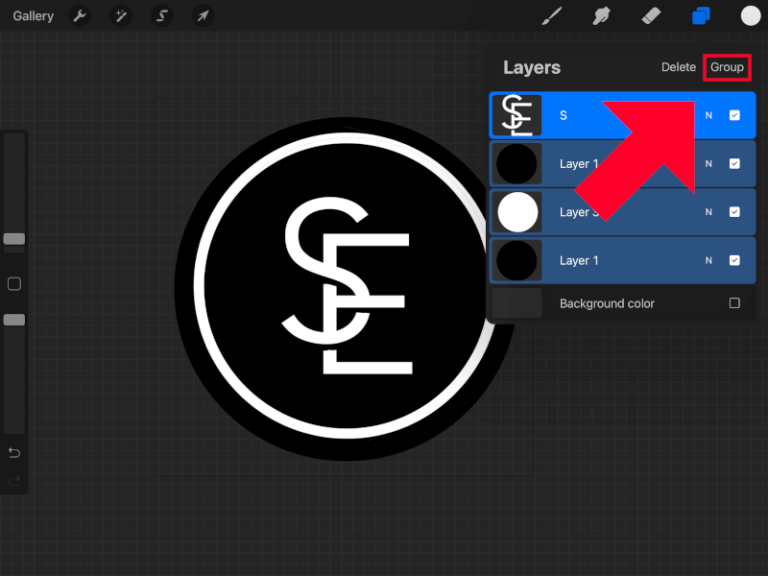This screenshot has height=576, width=768.
Task: Click the Group button in Layers
Action: coord(727,67)
